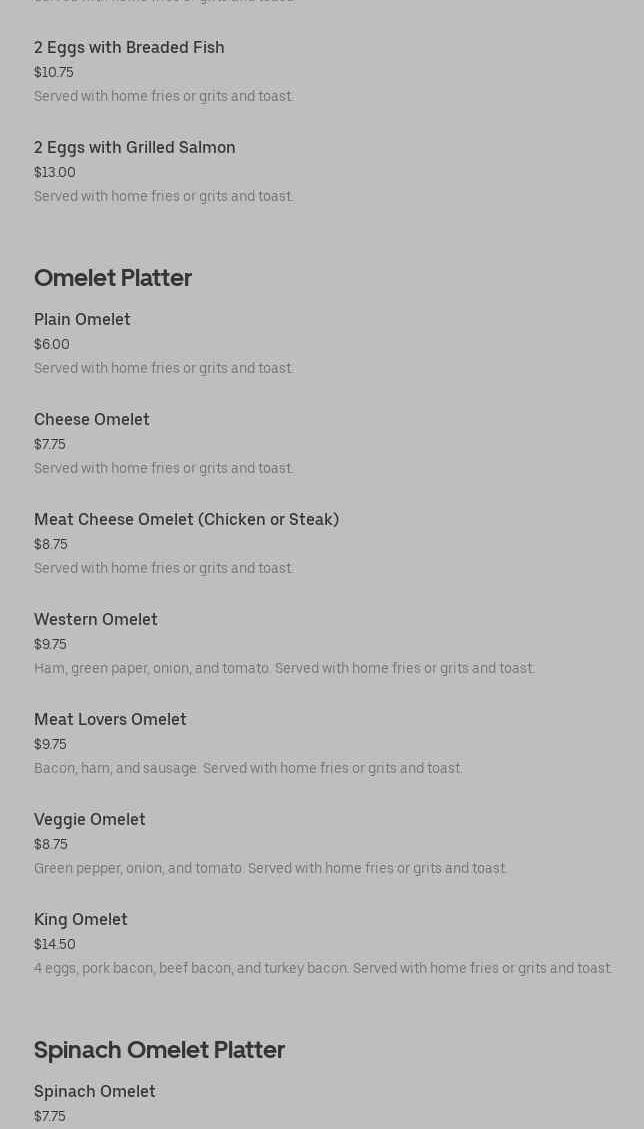Viewport: 644px width, 1129px height.
Task: Click the Omelet Platter section heading
Action: point(113,278)
